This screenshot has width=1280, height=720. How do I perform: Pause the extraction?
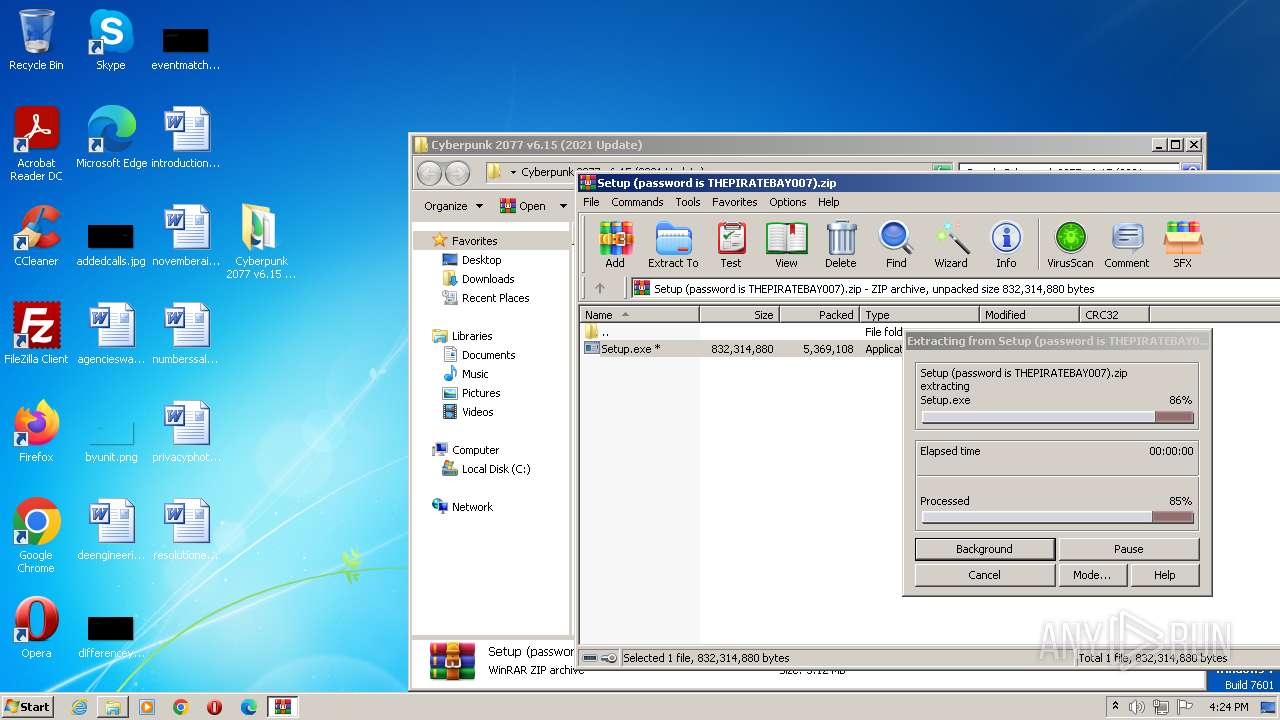pos(1128,549)
